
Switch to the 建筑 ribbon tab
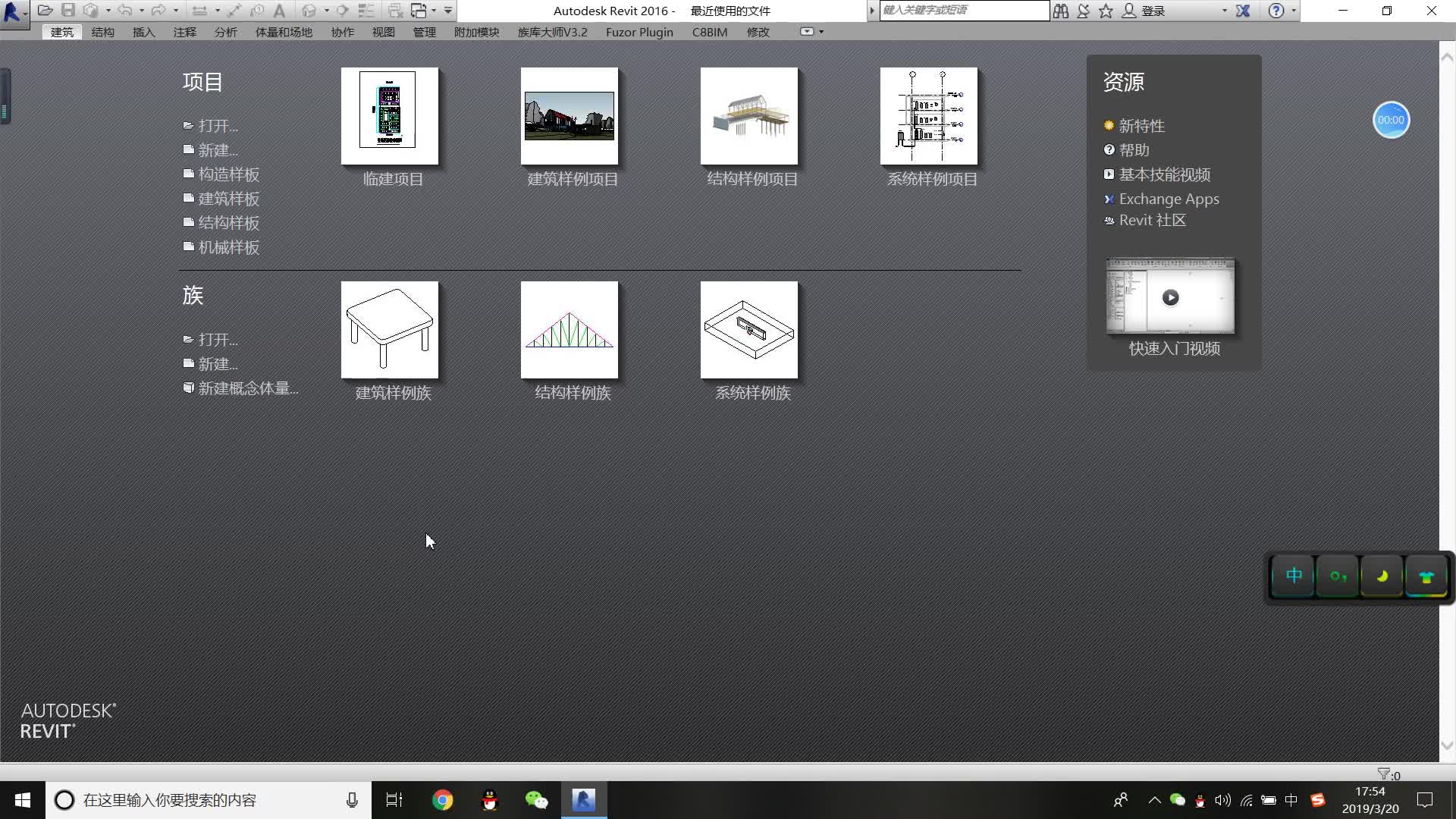click(x=62, y=32)
